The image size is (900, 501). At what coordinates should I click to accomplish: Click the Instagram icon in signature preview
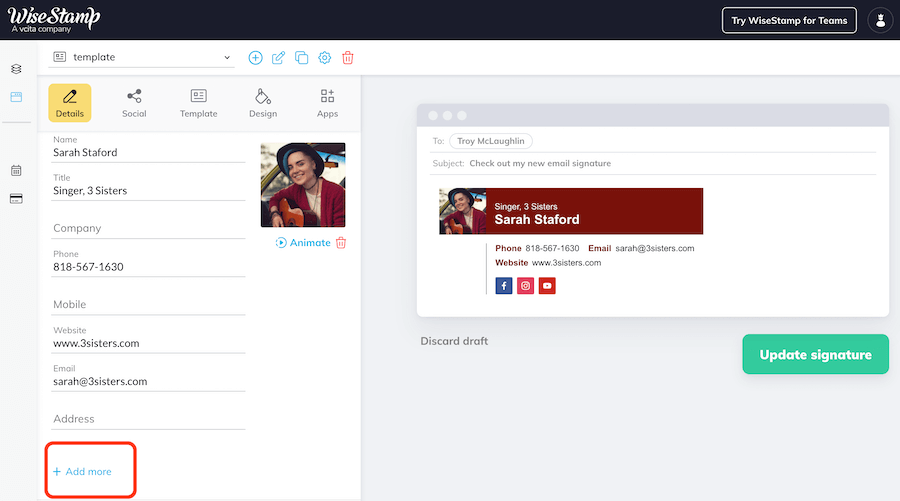pyautogui.click(x=525, y=286)
